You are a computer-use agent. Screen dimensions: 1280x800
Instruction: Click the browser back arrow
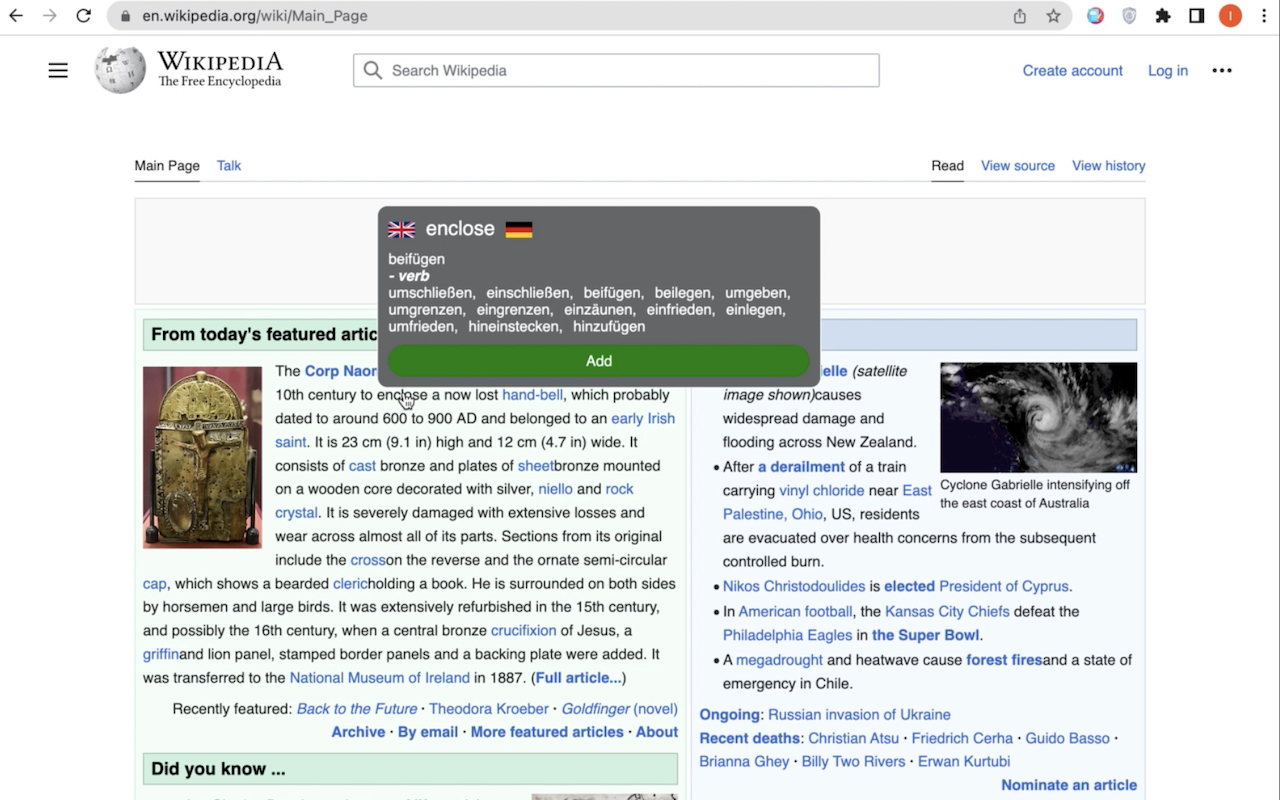[16, 16]
